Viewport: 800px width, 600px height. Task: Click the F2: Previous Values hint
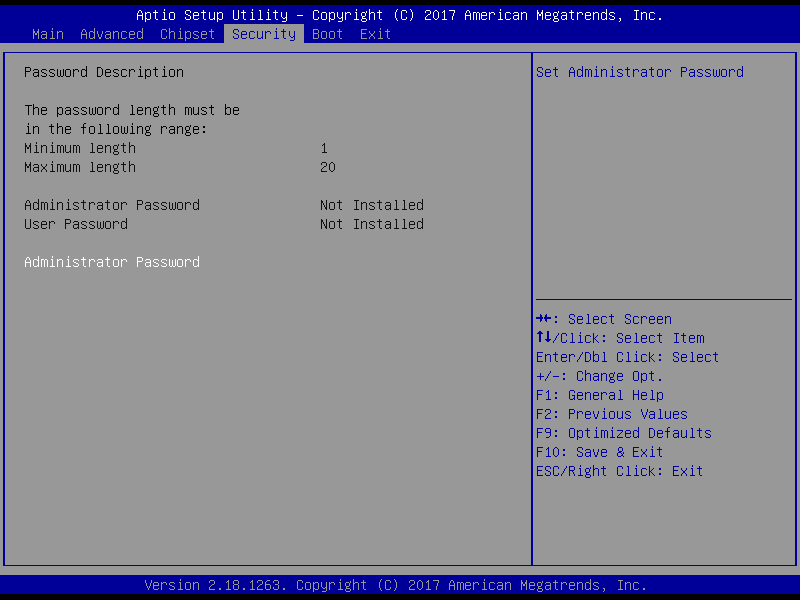pyautogui.click(x=612, y=414)
